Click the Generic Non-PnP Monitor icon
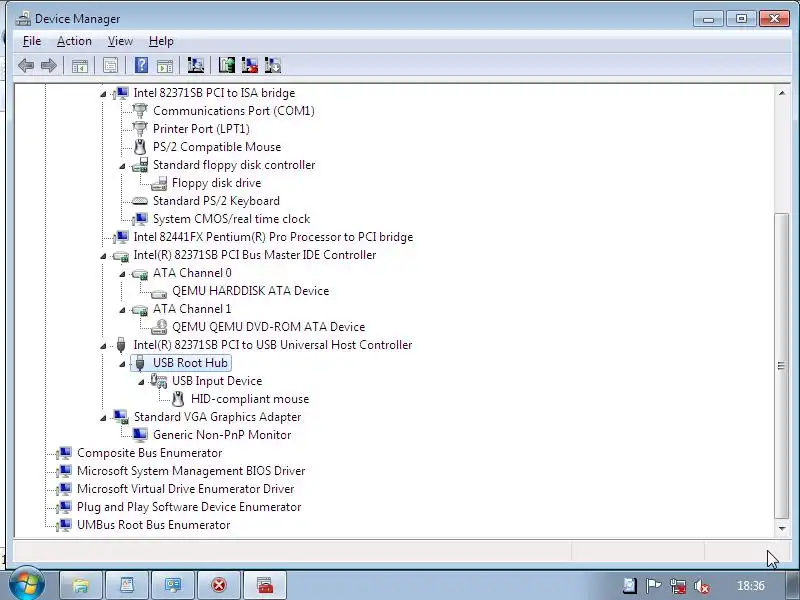The width and height of the screenshot is (800, 600). coord(140,435)
